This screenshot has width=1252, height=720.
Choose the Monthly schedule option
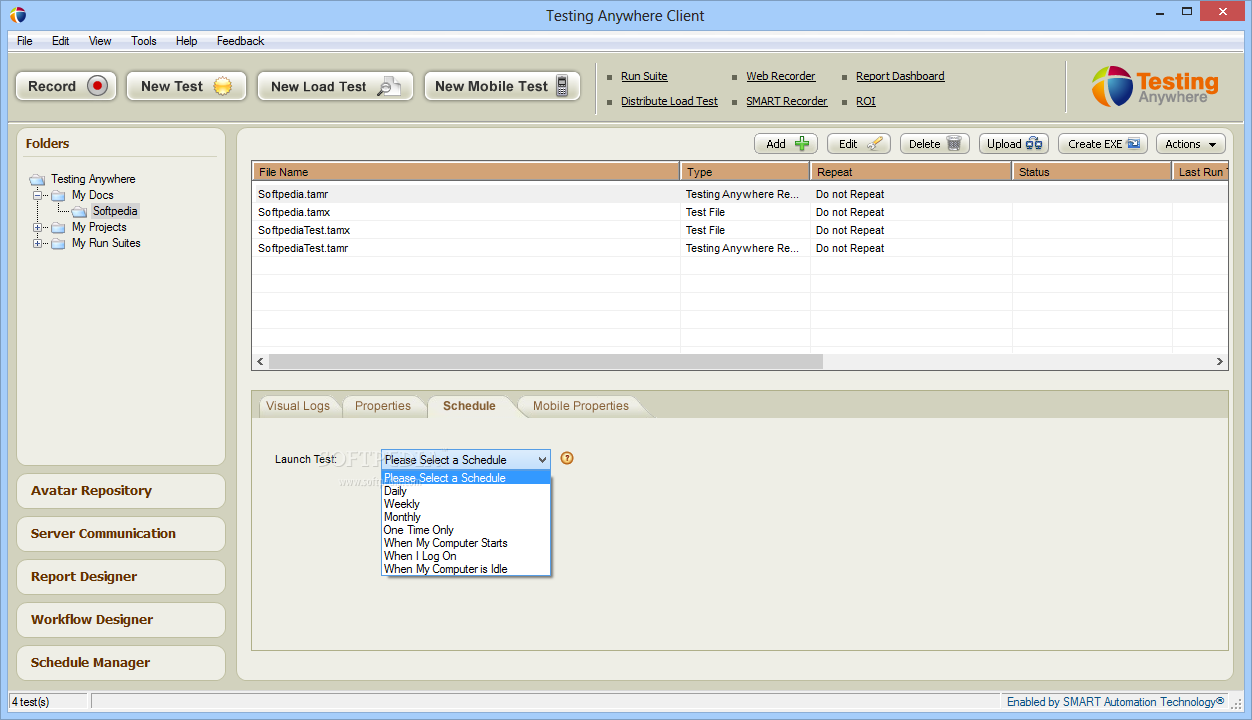tap(466, 517)
